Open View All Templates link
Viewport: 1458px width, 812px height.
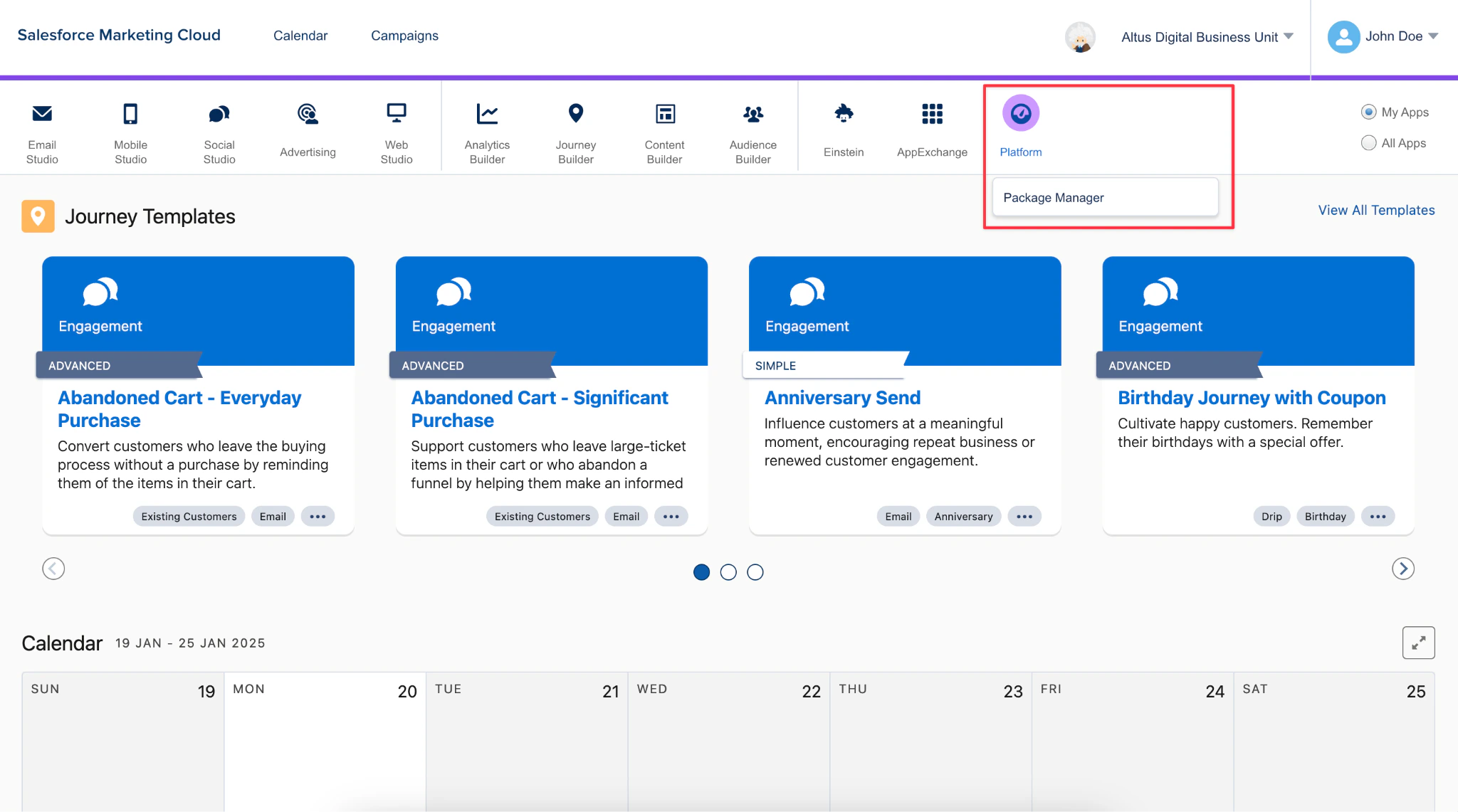click(1376, 210)
